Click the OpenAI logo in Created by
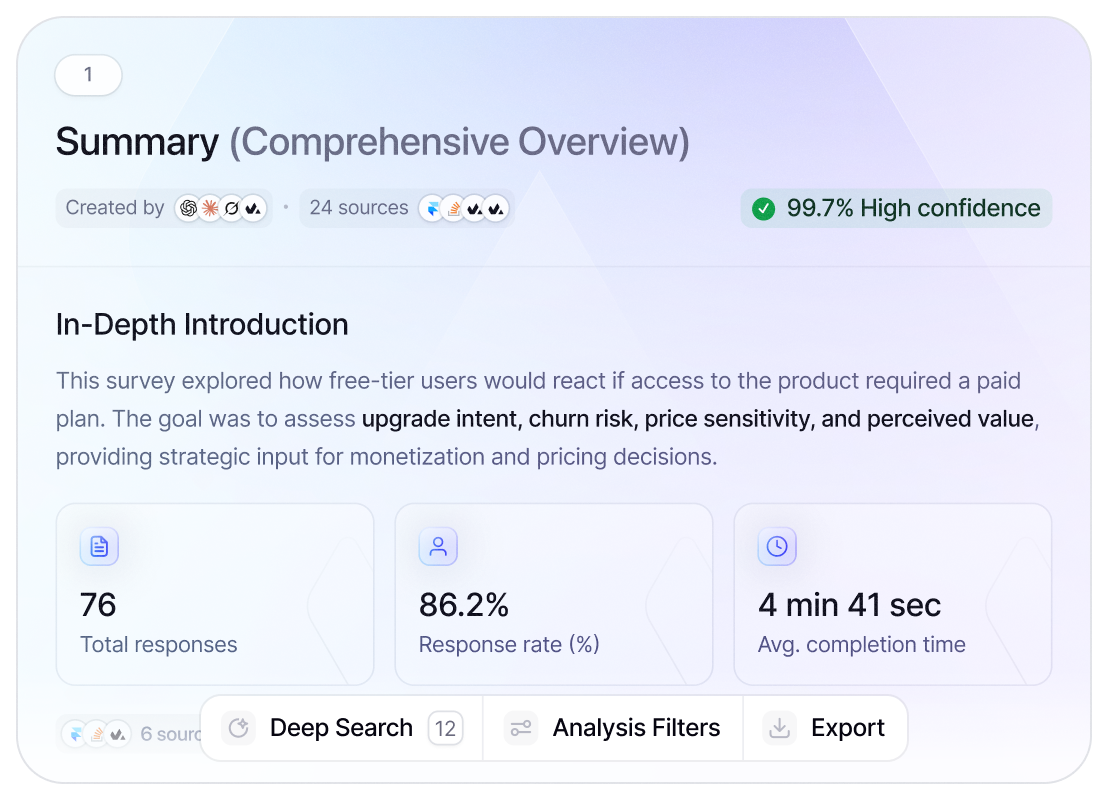This screenshot has height=800, width=1108. click(187, 208)
